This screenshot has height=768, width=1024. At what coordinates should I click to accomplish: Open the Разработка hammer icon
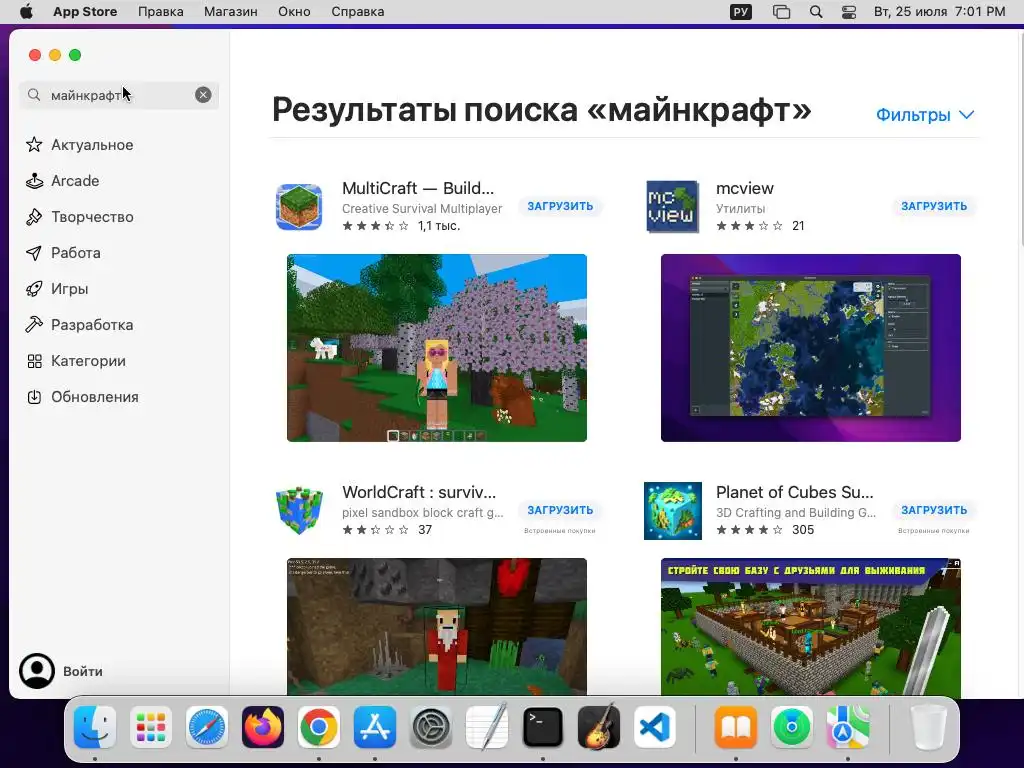pyautogui.click(x=34, y=325)
